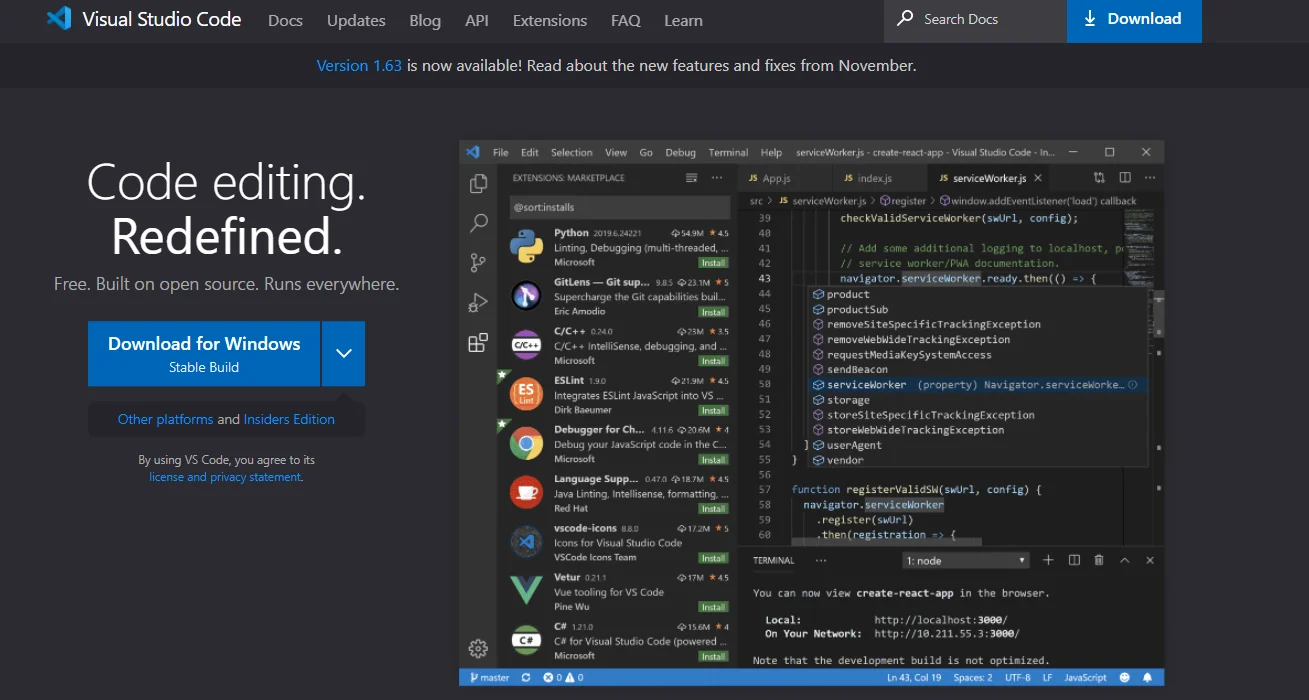Click 'Ln 43, Col 19' in status bar
This screenshot has height=700, width=1309.
tap(914, 677)
